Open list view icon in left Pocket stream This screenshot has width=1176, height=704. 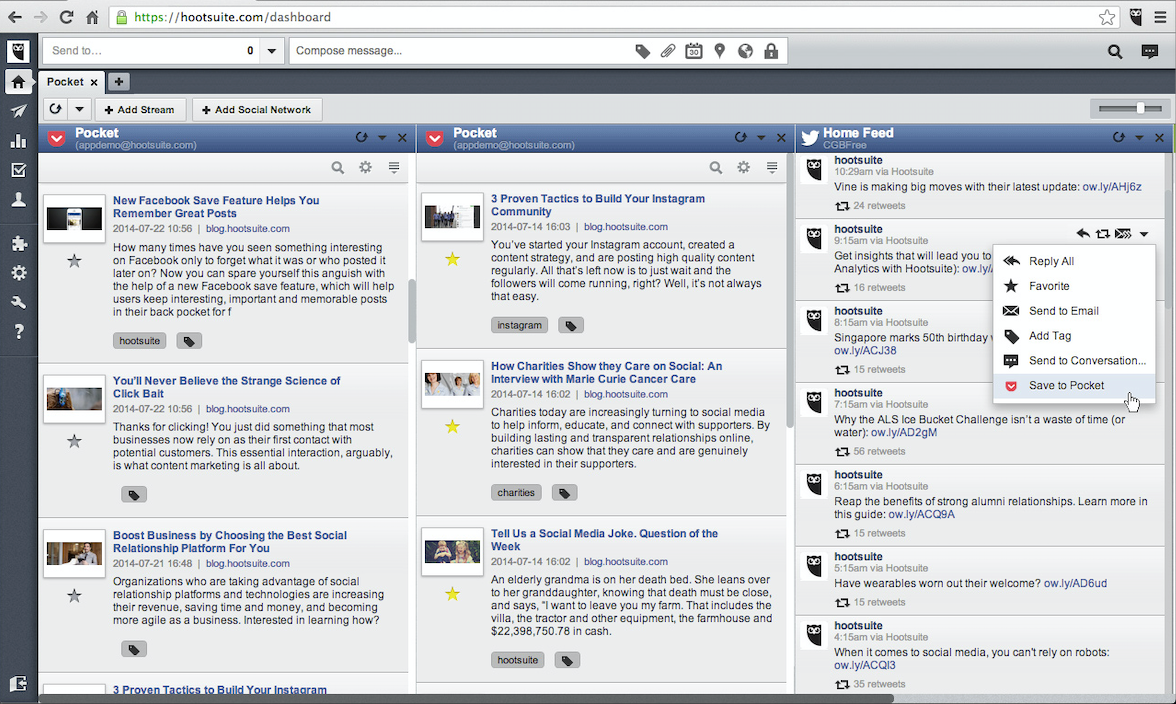(x=394, y=167)
